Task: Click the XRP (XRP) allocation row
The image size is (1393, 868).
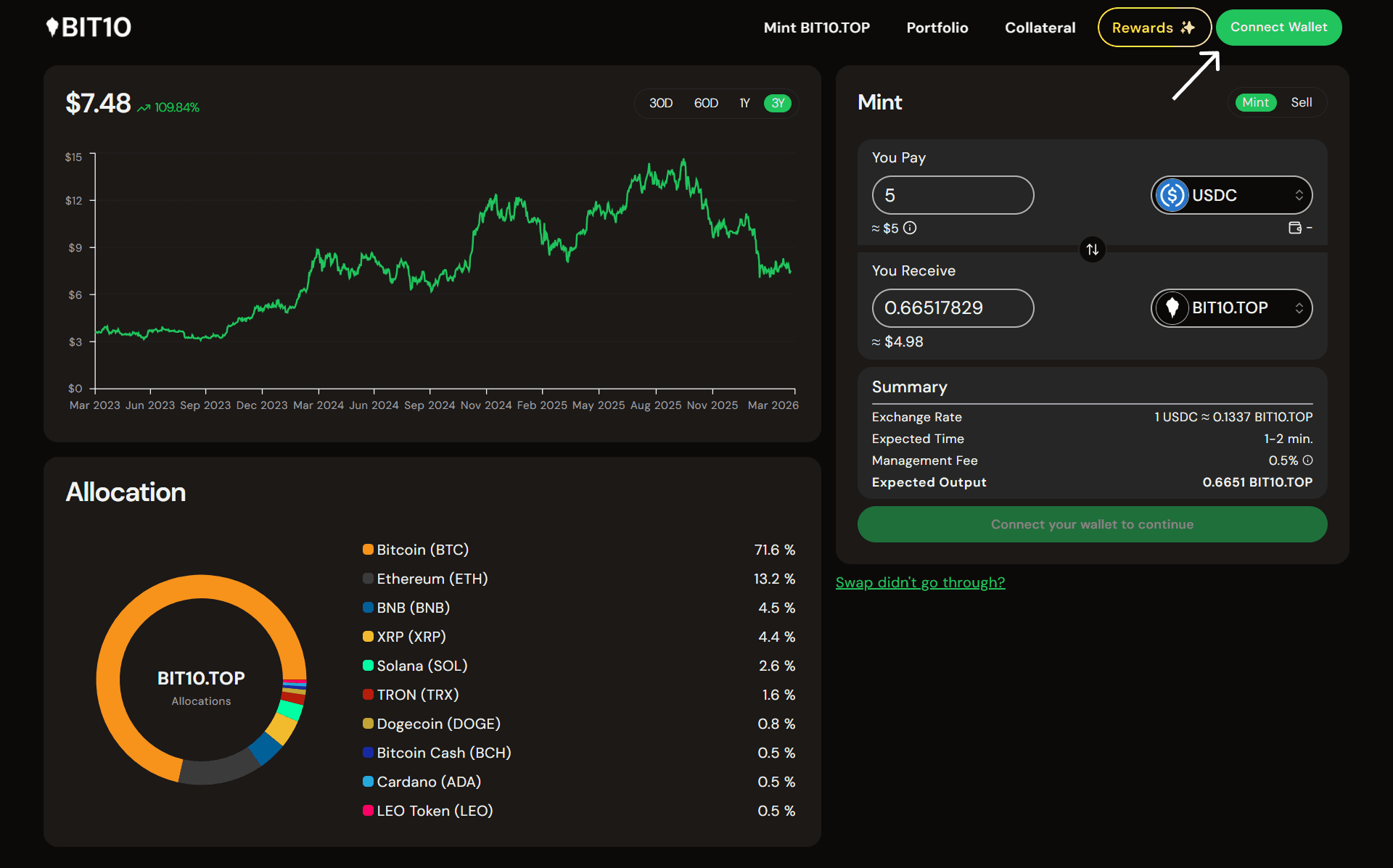Action: pyautogui.click(x=579, y=637)
